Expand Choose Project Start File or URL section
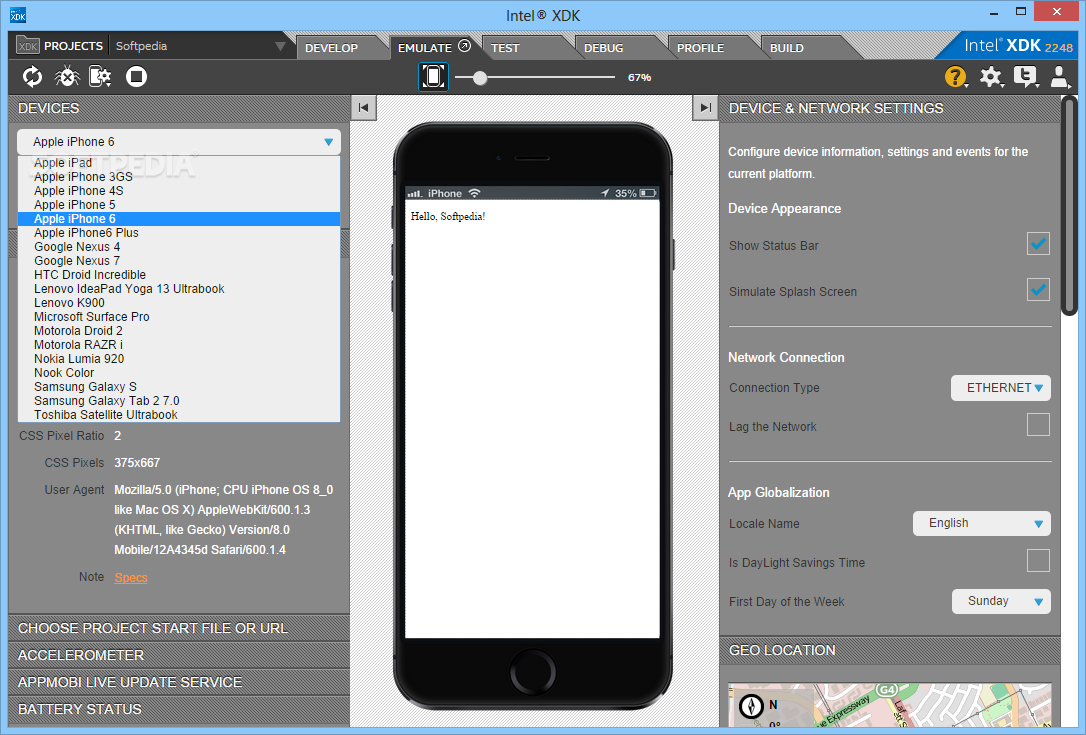 tap(179, 628)
